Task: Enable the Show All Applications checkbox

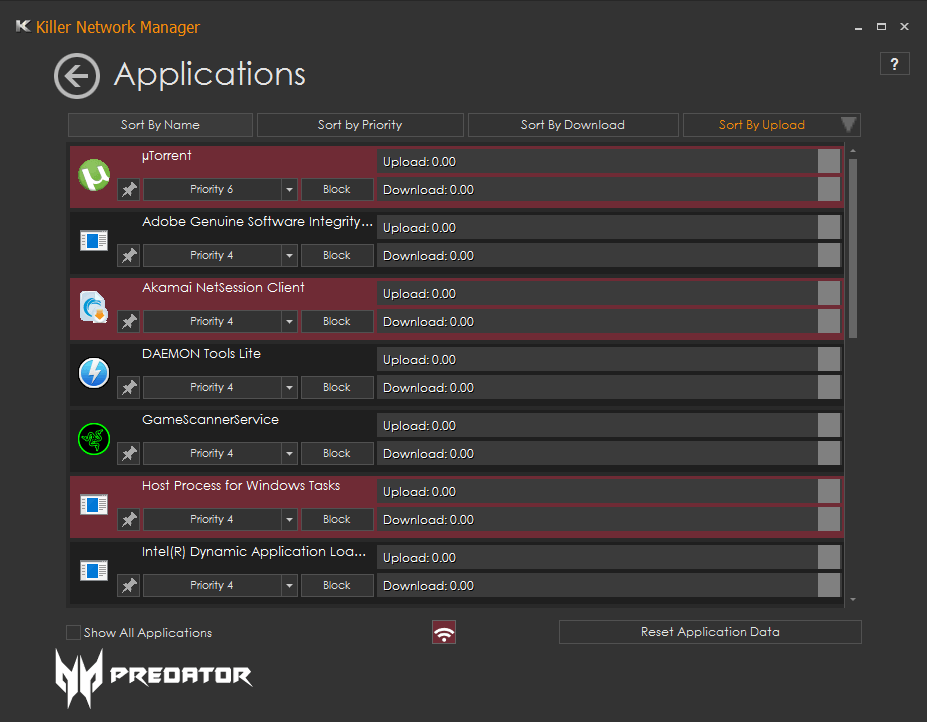Action: click(x=73, y=632)
